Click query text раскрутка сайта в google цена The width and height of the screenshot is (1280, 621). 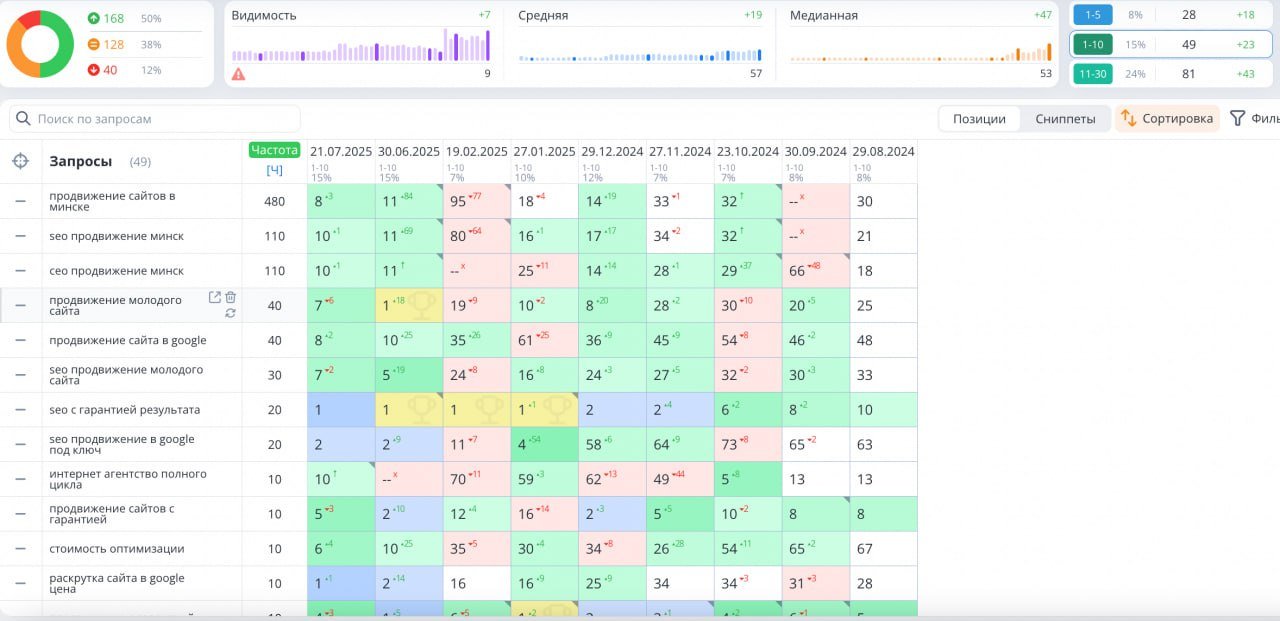pyautogui.click(x=117, y=583)
